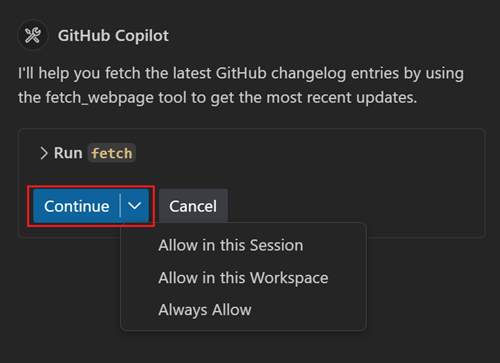Click dark background below the dropdown menu
Screen dimensions: 500x363
243,347
